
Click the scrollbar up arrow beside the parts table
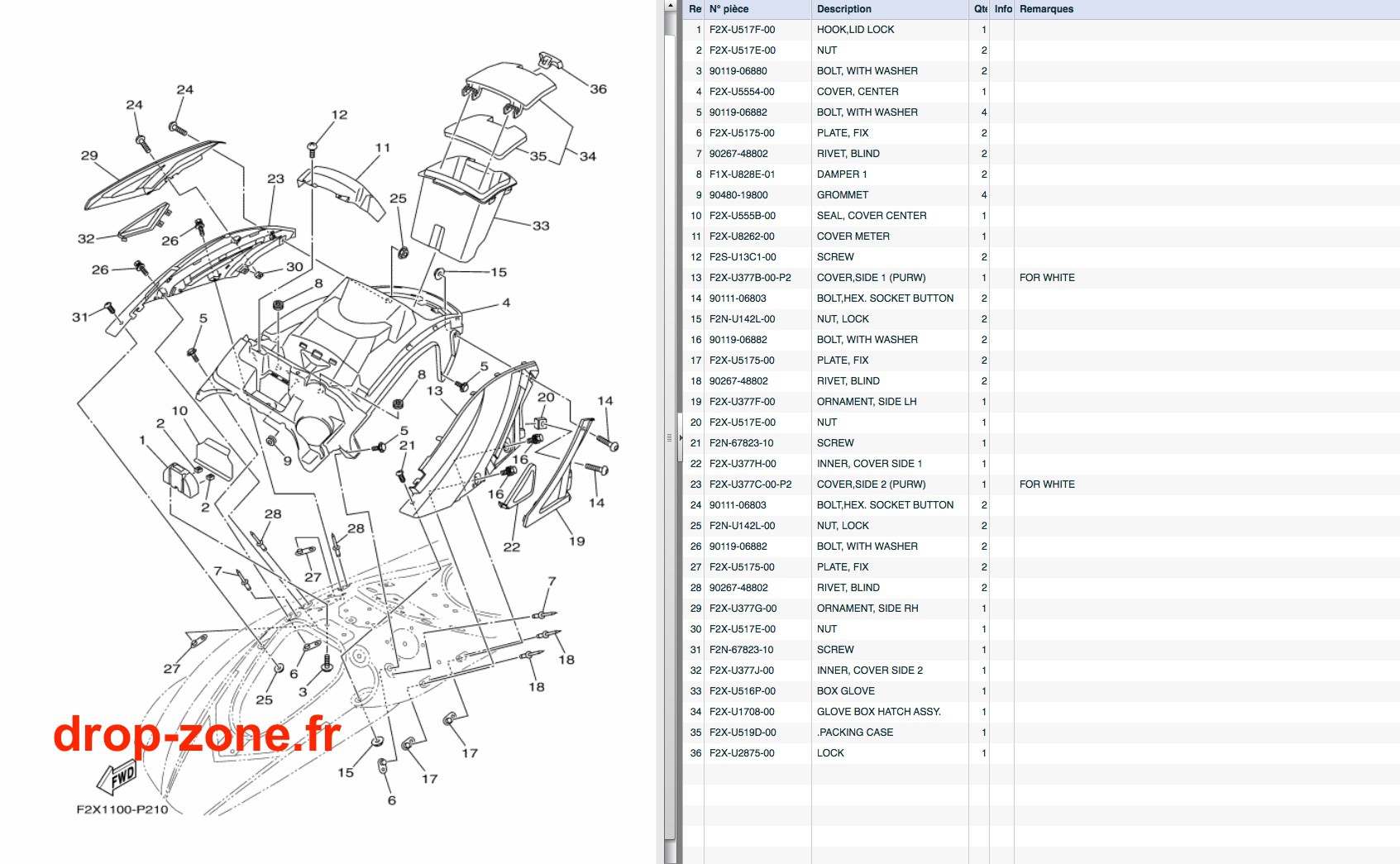click(671, 5)
